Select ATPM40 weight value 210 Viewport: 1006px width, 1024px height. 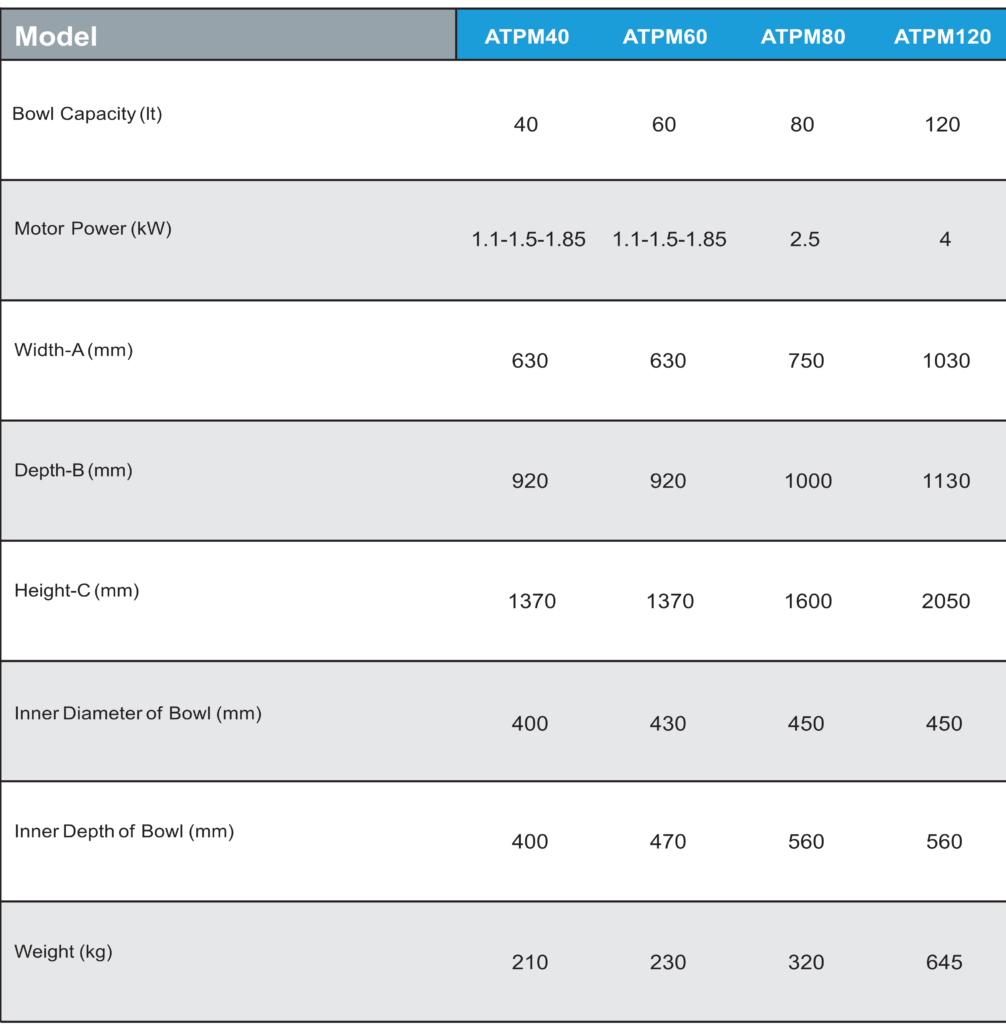(530, 962)
